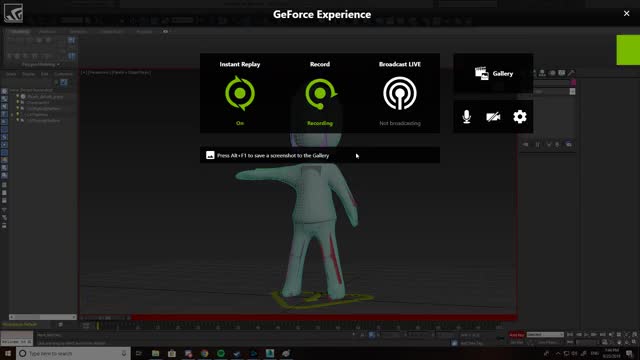Open Microsoft Store from the taskbar
Screen dimensions: 640x360
[x=172, y=353]
